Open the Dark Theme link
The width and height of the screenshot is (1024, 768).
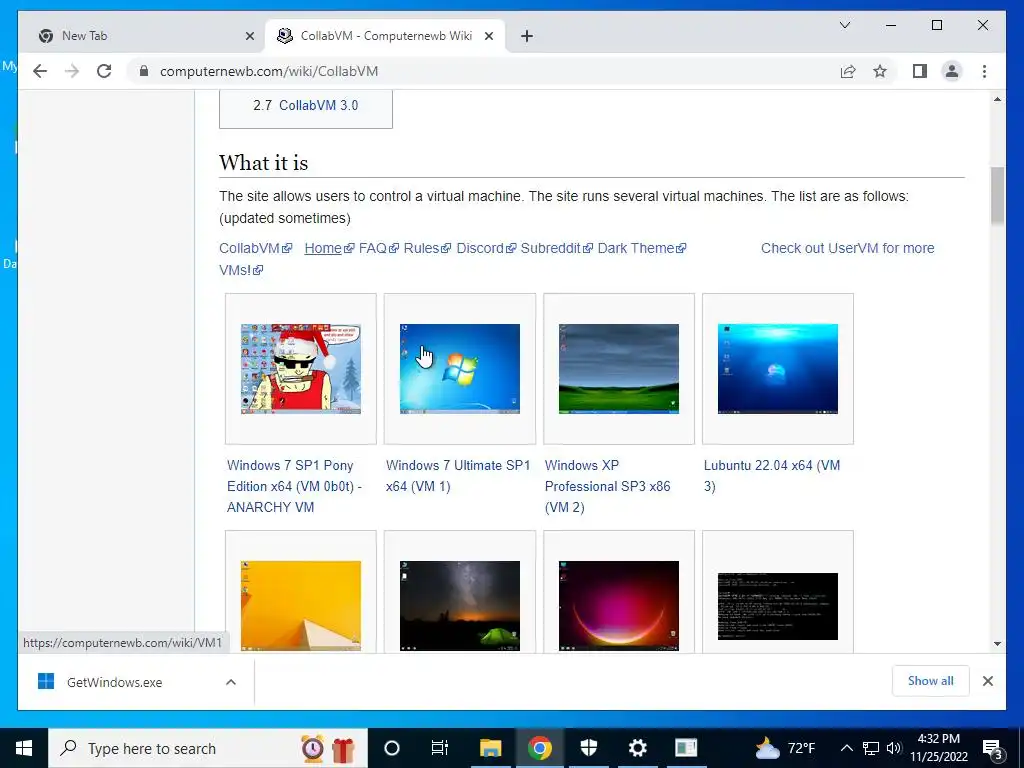641,248
